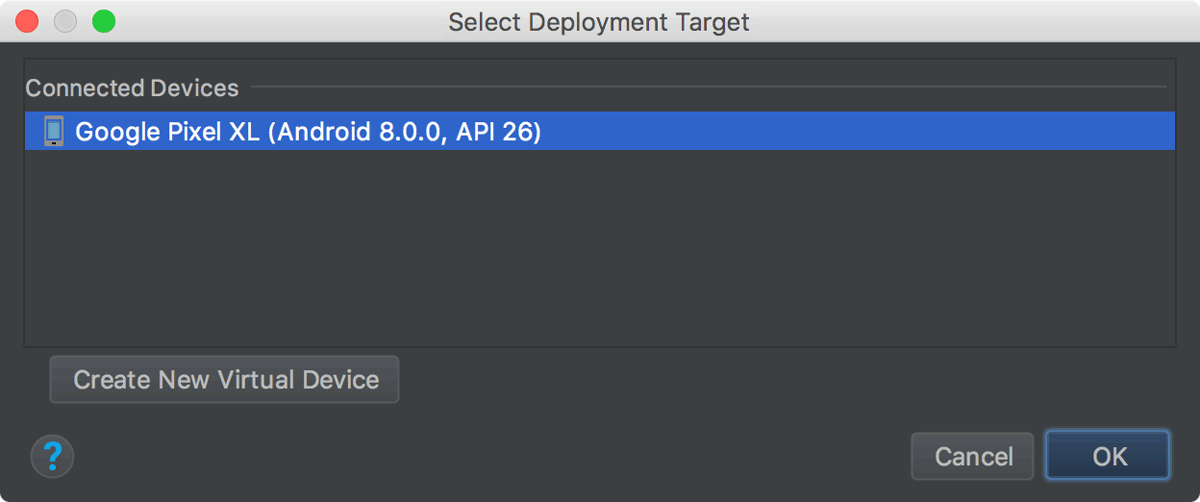Confirm deployment with the OK button

tap(1109, 456)
